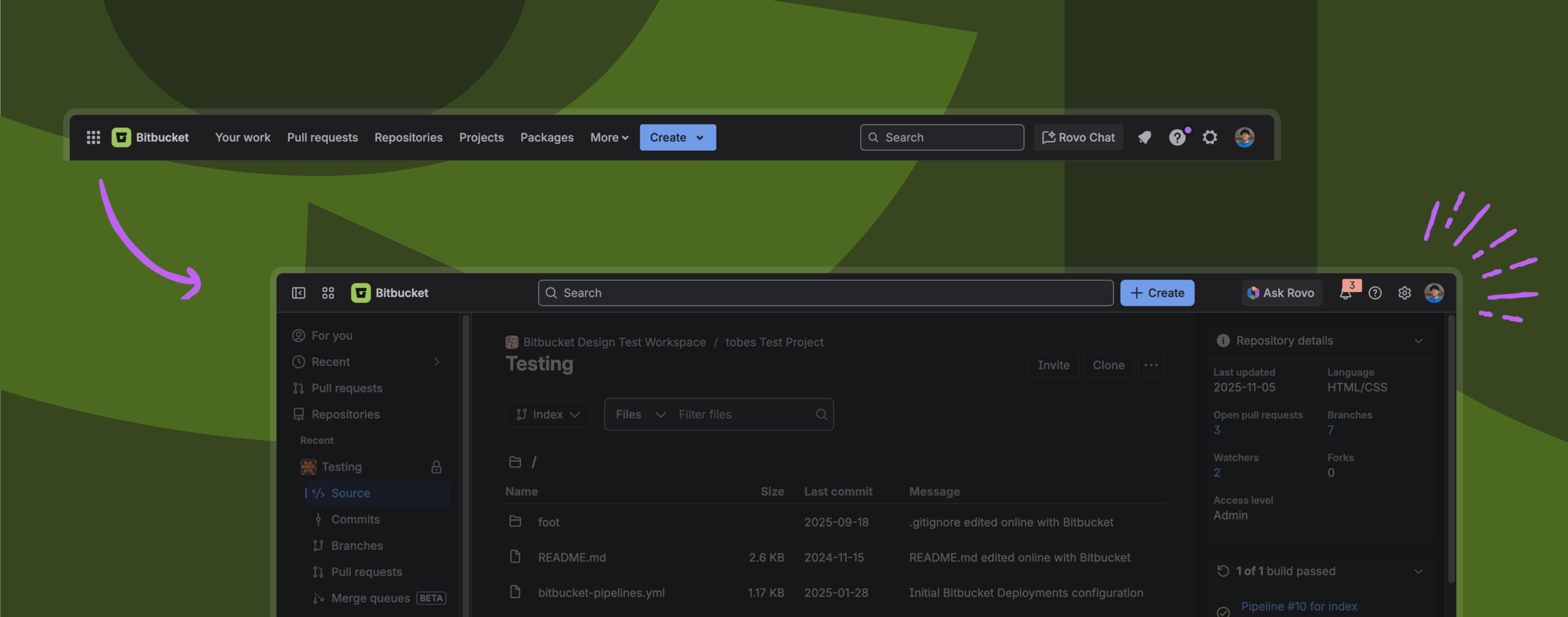Select Commits in the repository sidebar

click(355, 519)
